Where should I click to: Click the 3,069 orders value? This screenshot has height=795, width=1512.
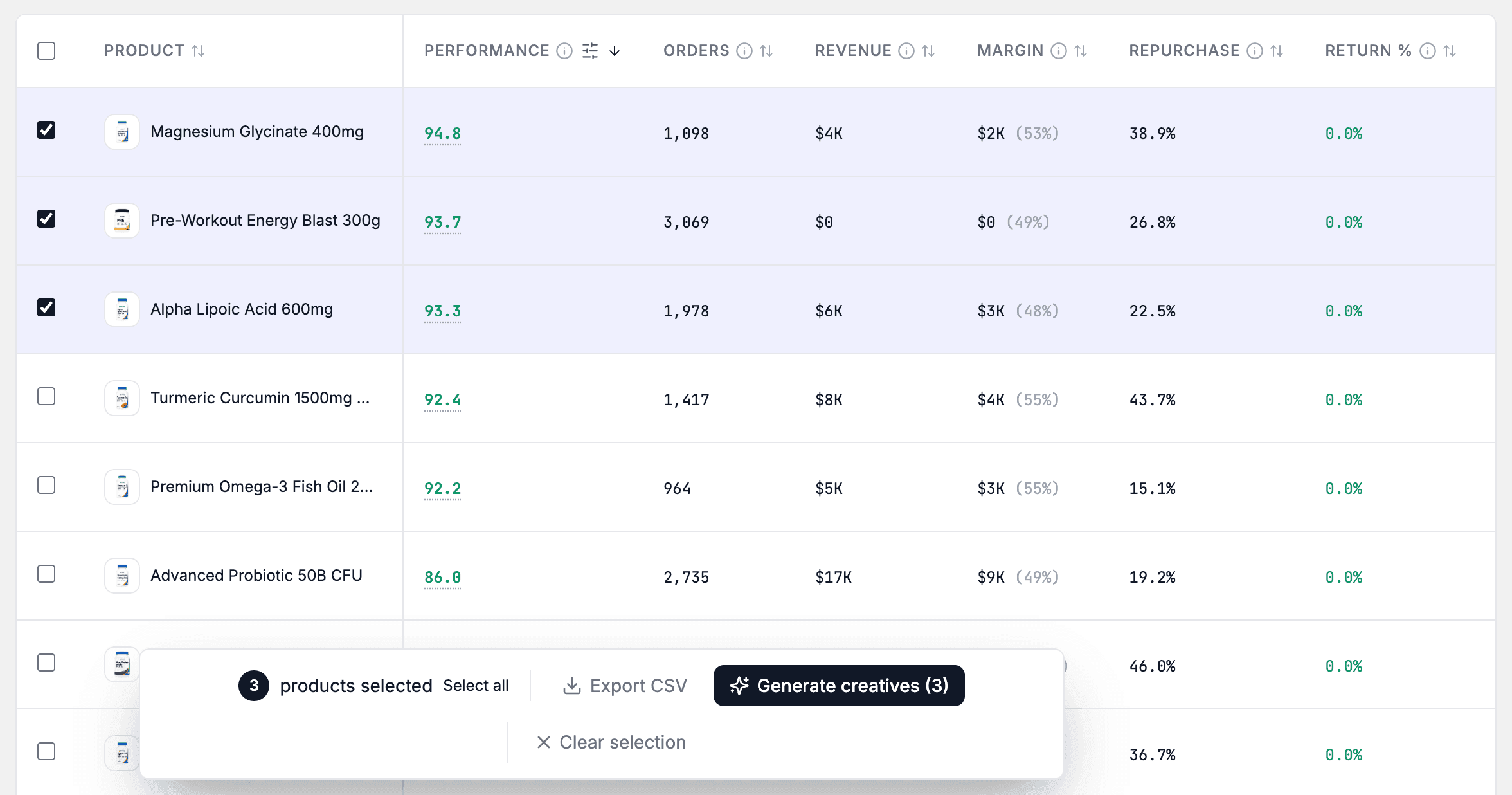pyautogui.click(x=686, y=223)
